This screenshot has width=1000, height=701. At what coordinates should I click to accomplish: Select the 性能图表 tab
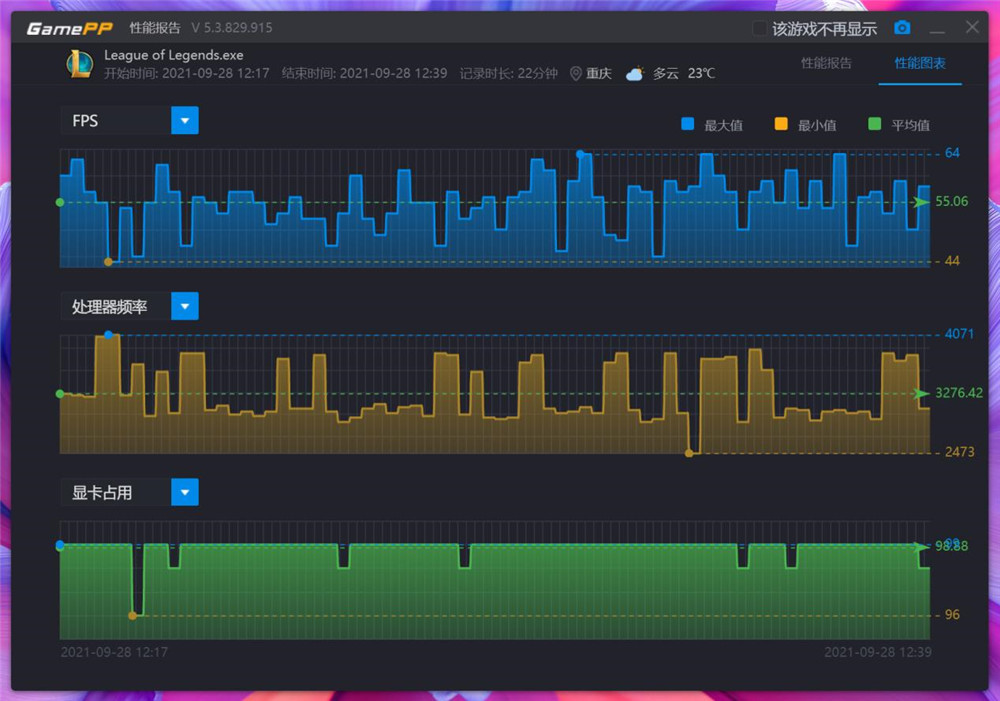920,64
